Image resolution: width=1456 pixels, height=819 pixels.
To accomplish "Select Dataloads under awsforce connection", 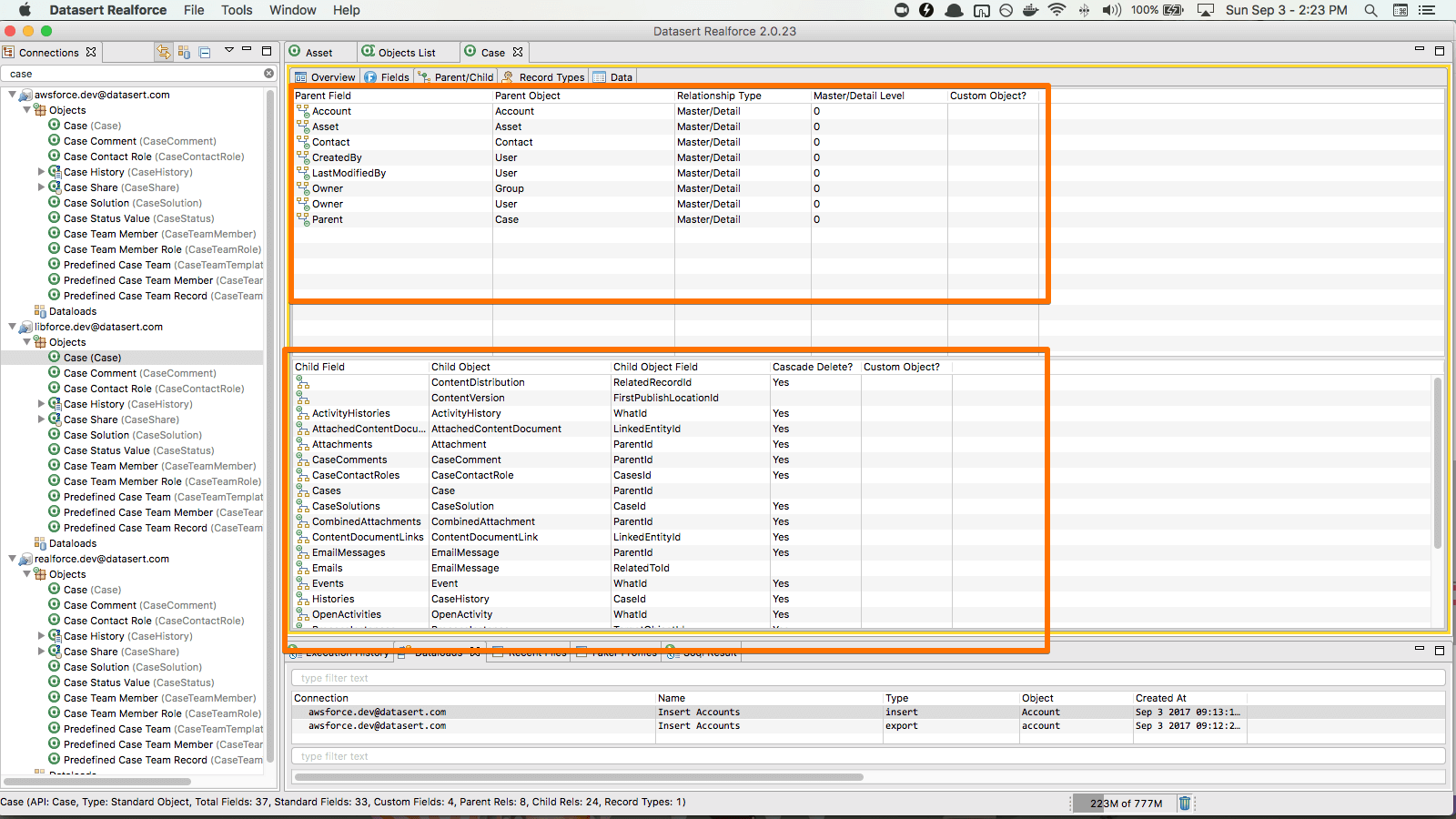I will pyautogui.click(x=72, y=311).
